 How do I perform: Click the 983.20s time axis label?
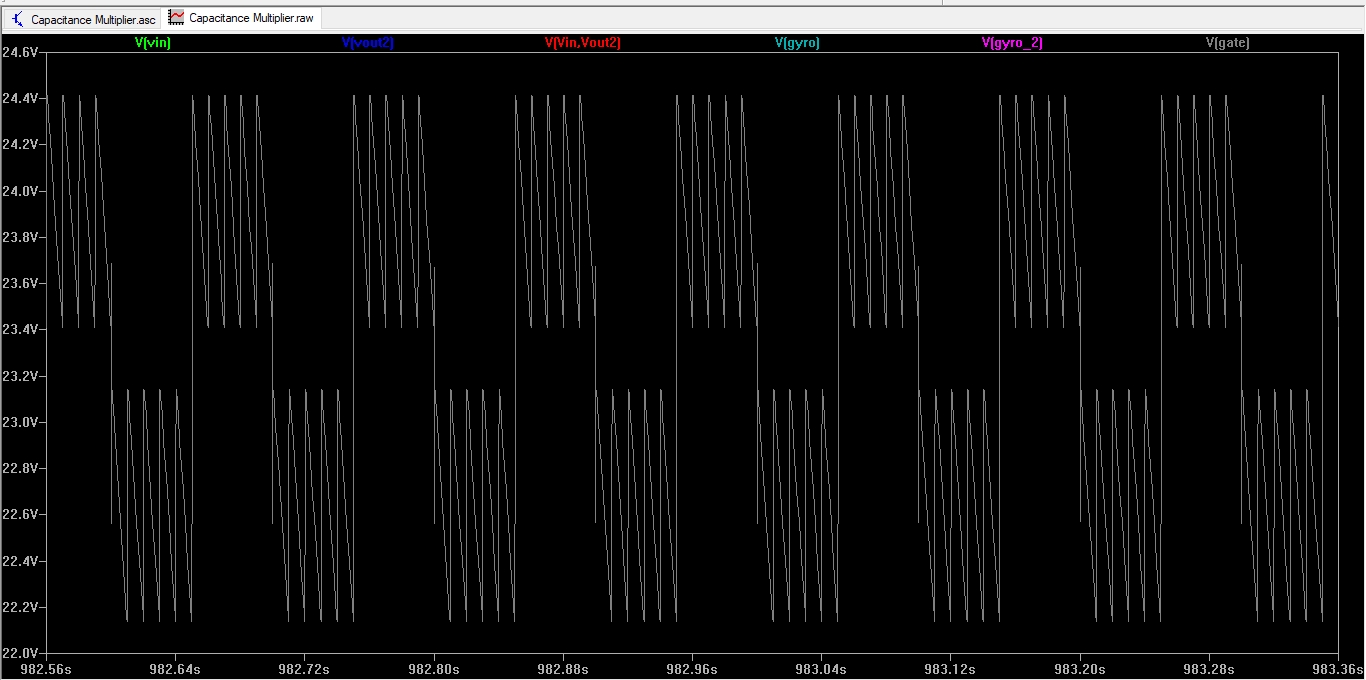click(x=1080, y=667)
